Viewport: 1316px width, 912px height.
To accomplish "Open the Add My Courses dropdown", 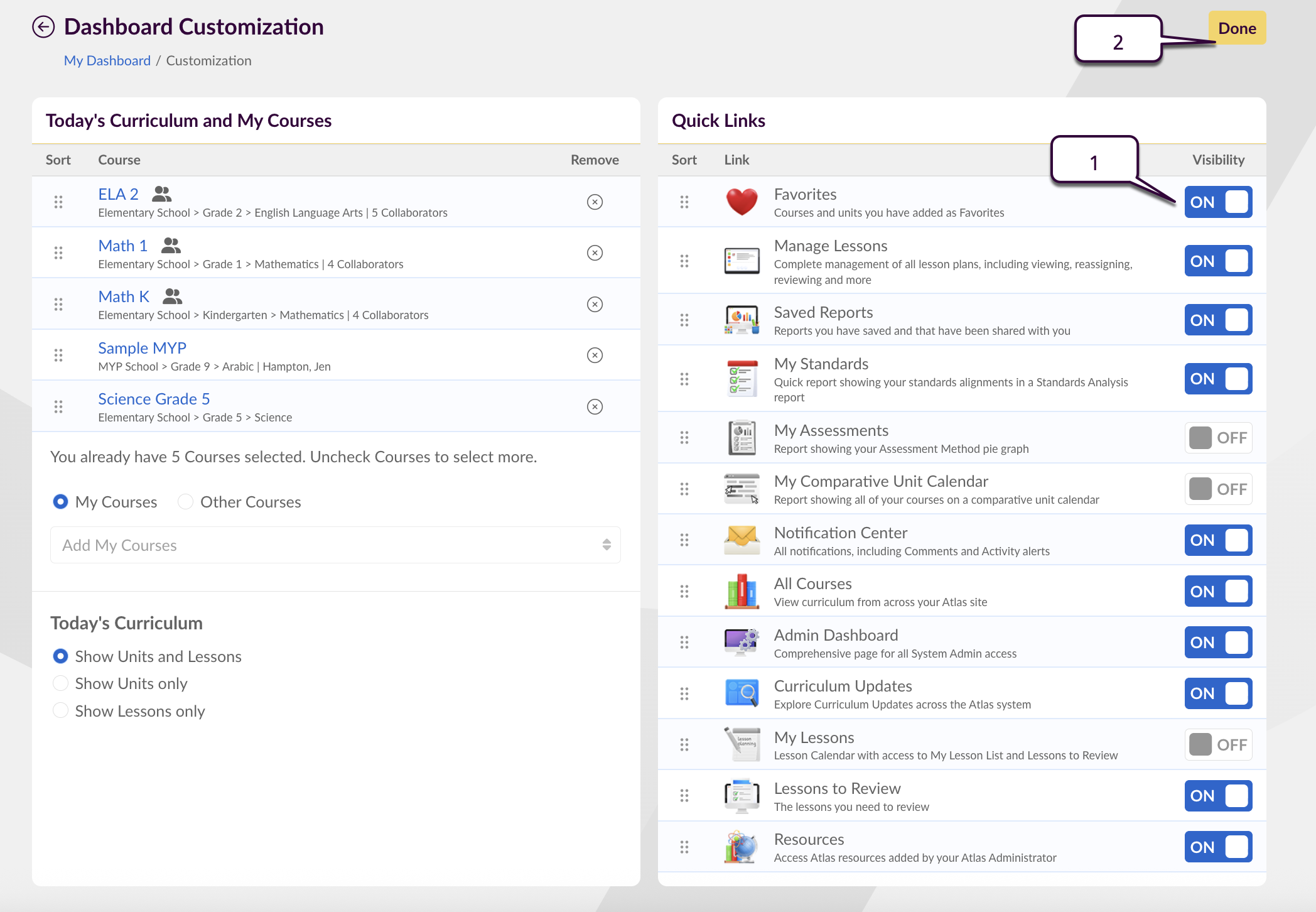I will tap(335, 545).
